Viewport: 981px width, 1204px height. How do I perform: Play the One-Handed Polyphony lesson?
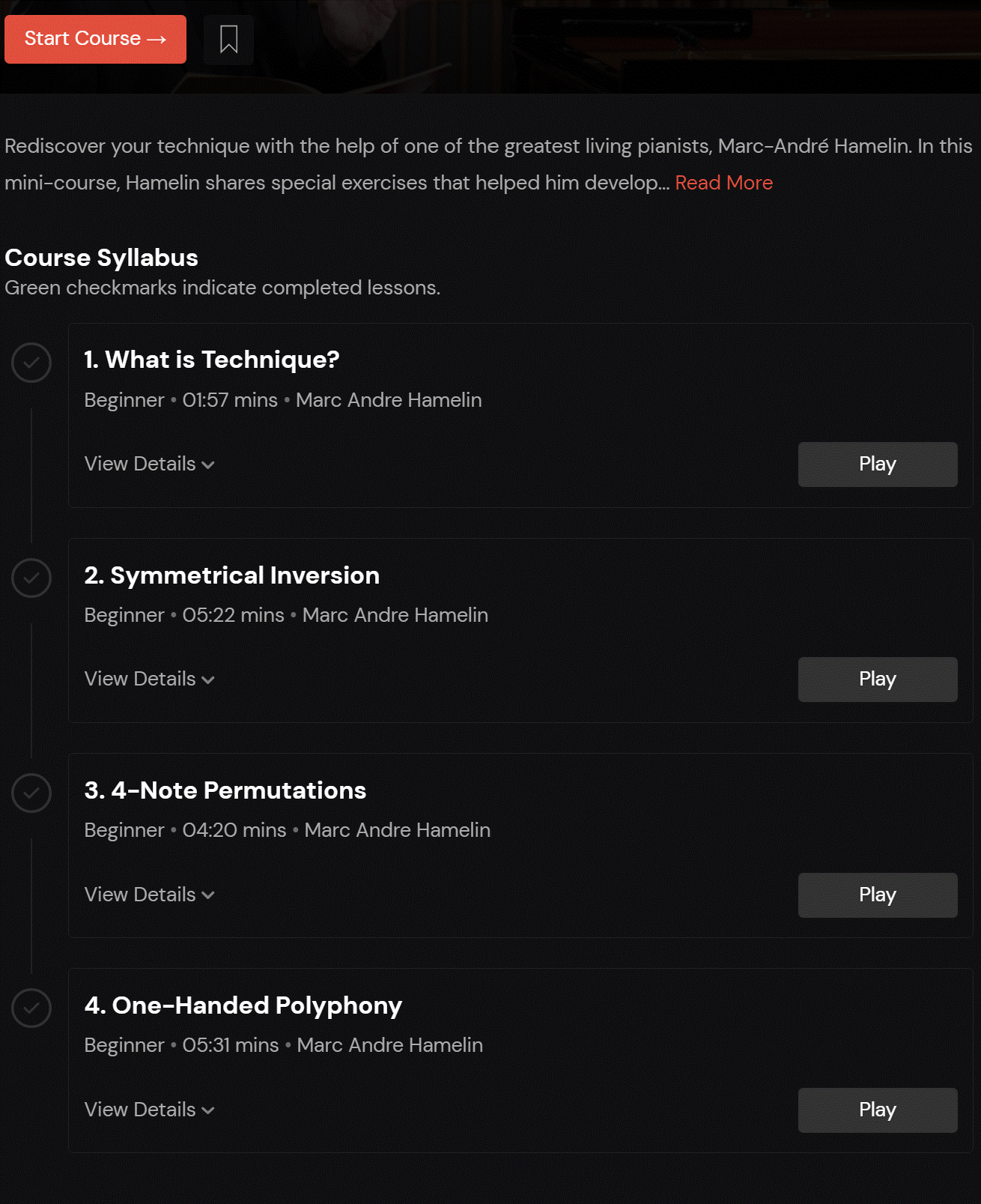pos(878,1110)
